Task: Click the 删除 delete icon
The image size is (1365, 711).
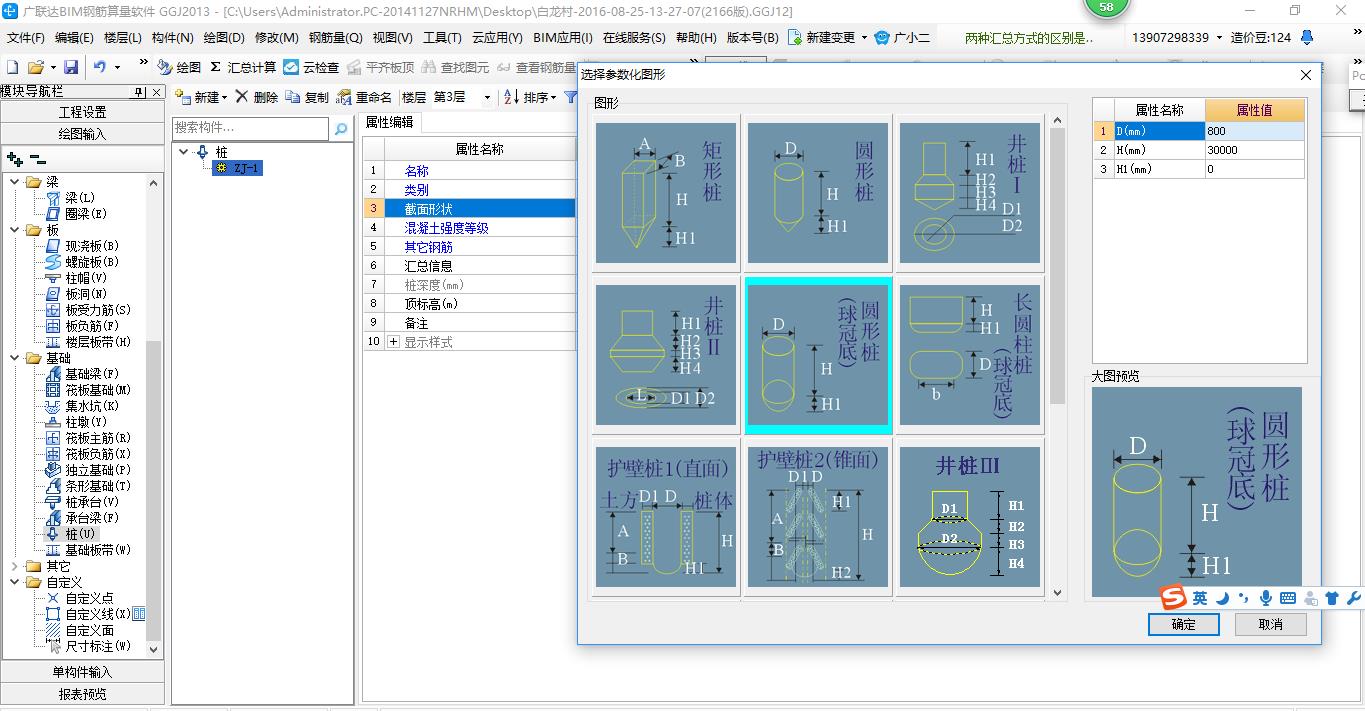Action: point(241,97)
